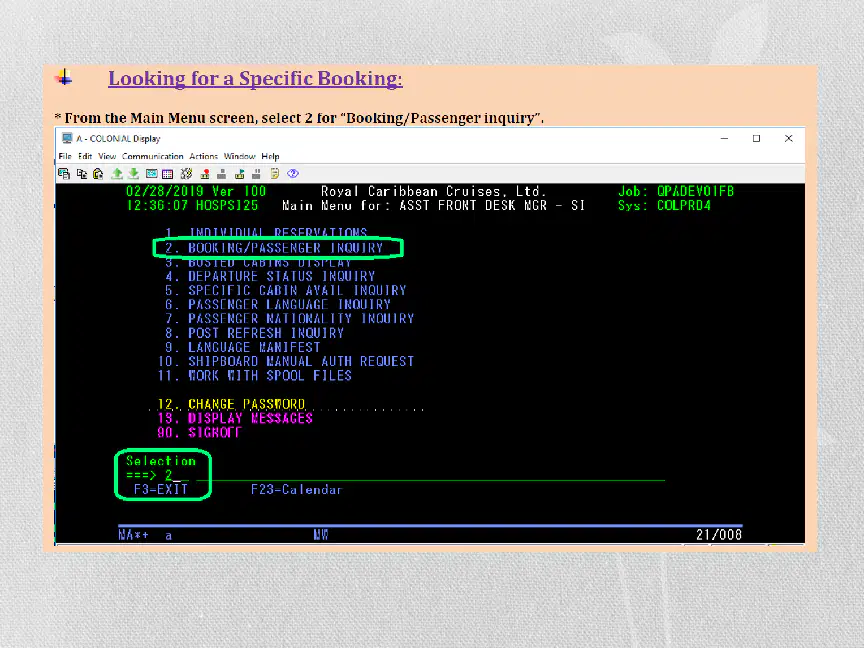This screenshot has width=864, height=648.
Task: Click the Selection input field
Action: pyautogui.click(x=176, y=475)
